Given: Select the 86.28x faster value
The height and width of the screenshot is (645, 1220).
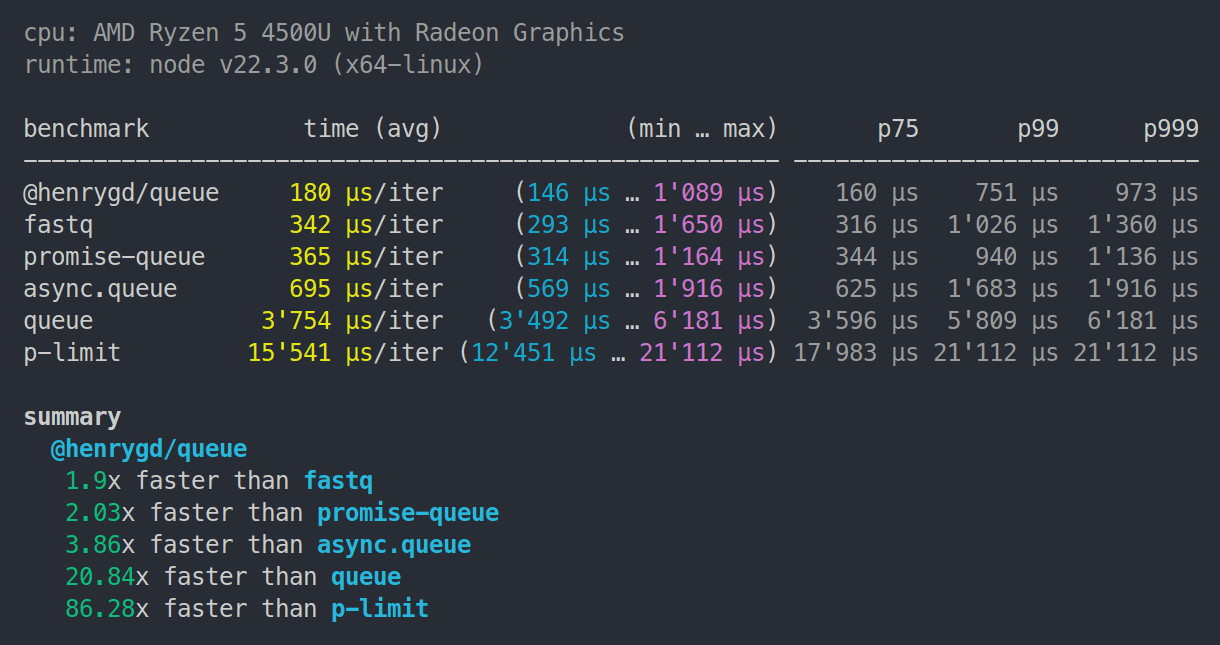Looking at the screenshot, I should pos(100,608).
